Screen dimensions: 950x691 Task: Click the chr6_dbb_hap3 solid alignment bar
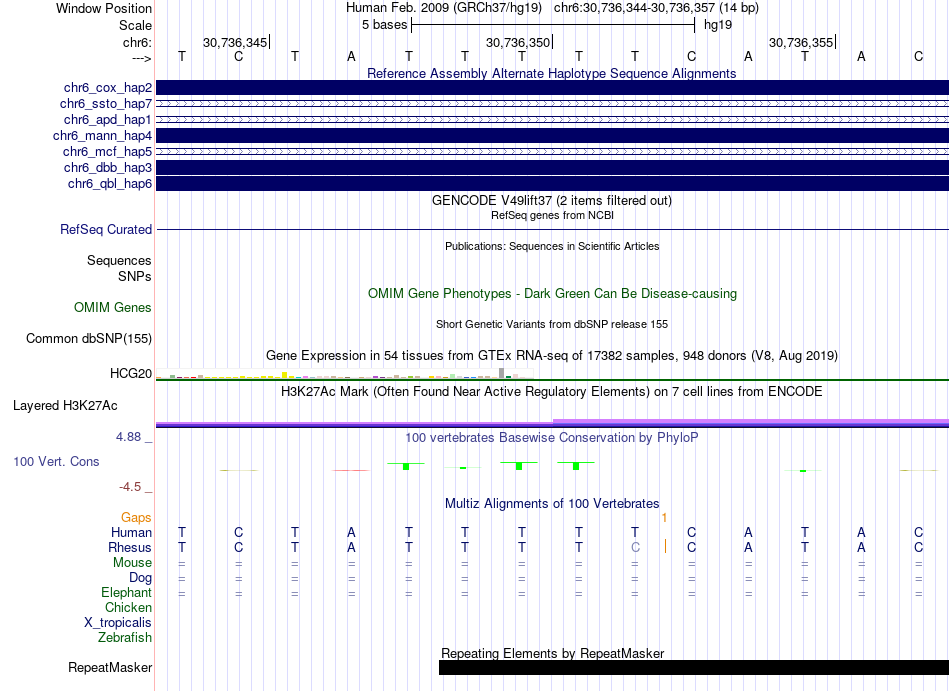point(552,168)
